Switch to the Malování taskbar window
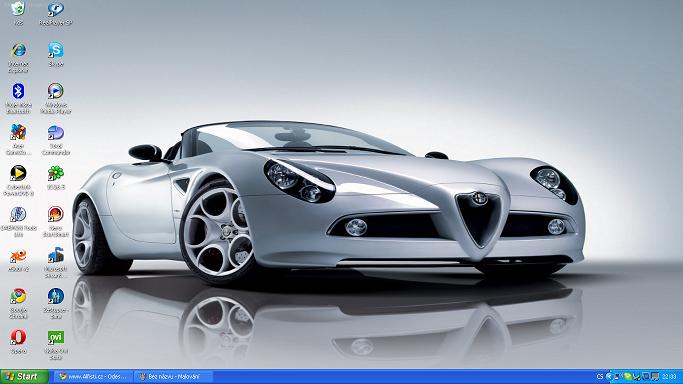This screenshot has height=384, width=683. pos(173,377)
